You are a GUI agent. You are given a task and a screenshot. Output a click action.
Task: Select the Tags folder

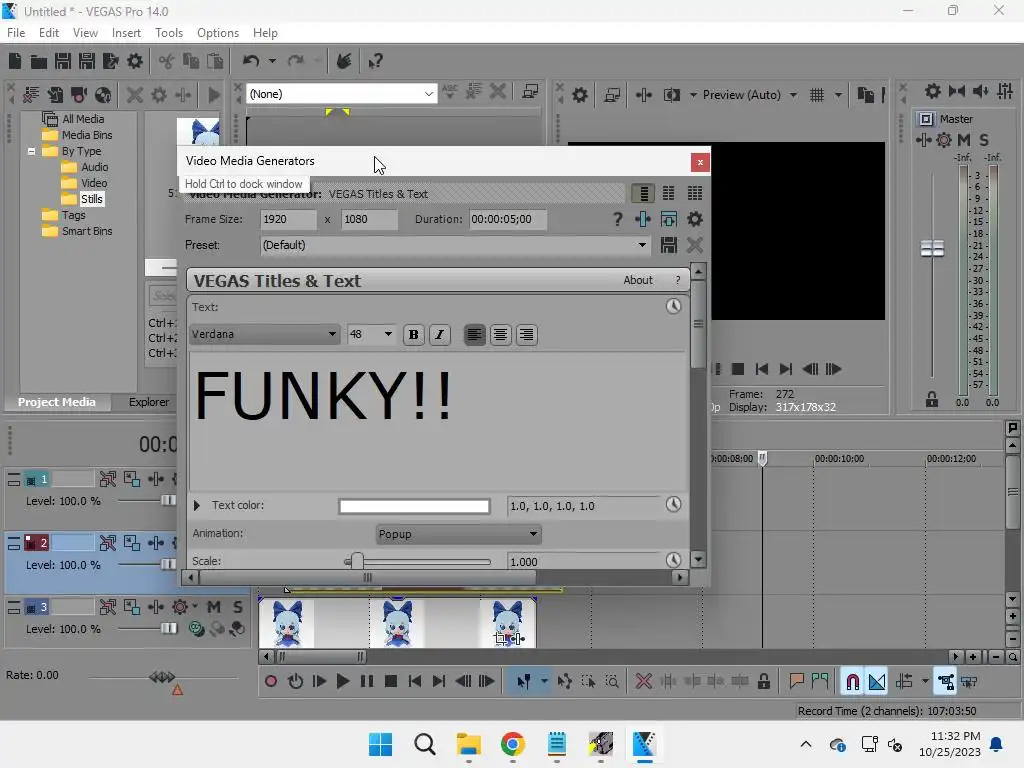pyautogui.click(x=64, y=215)
